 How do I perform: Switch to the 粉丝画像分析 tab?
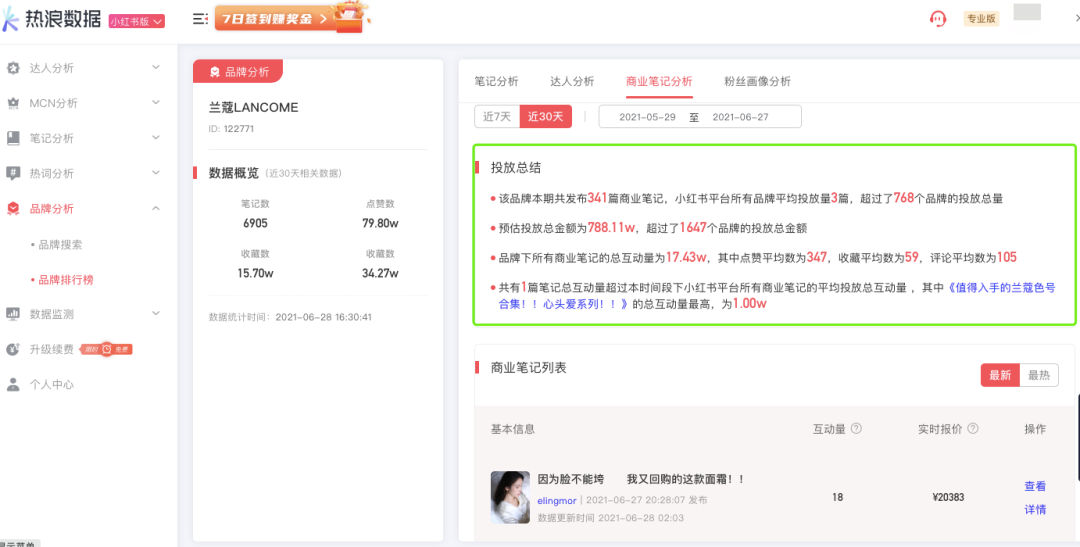pyautogui.click(x=757, y=81)
